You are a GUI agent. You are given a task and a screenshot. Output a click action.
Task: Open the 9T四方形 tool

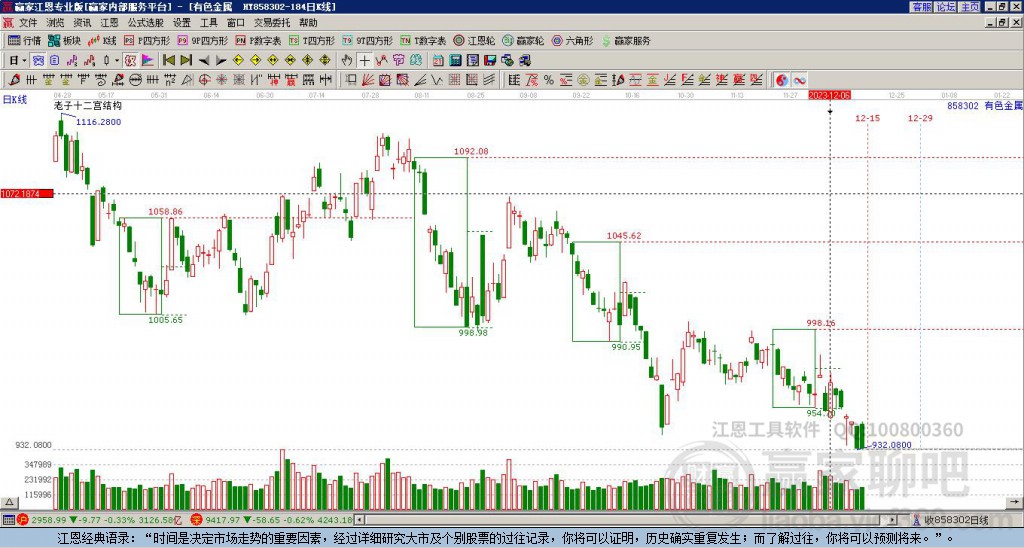[x=368, y=40]
